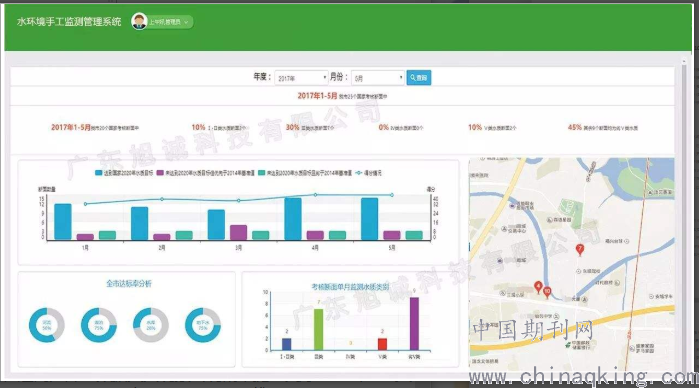Open the 年度 year dropdown
Viewport: 699px width, 388px height.
301,78
